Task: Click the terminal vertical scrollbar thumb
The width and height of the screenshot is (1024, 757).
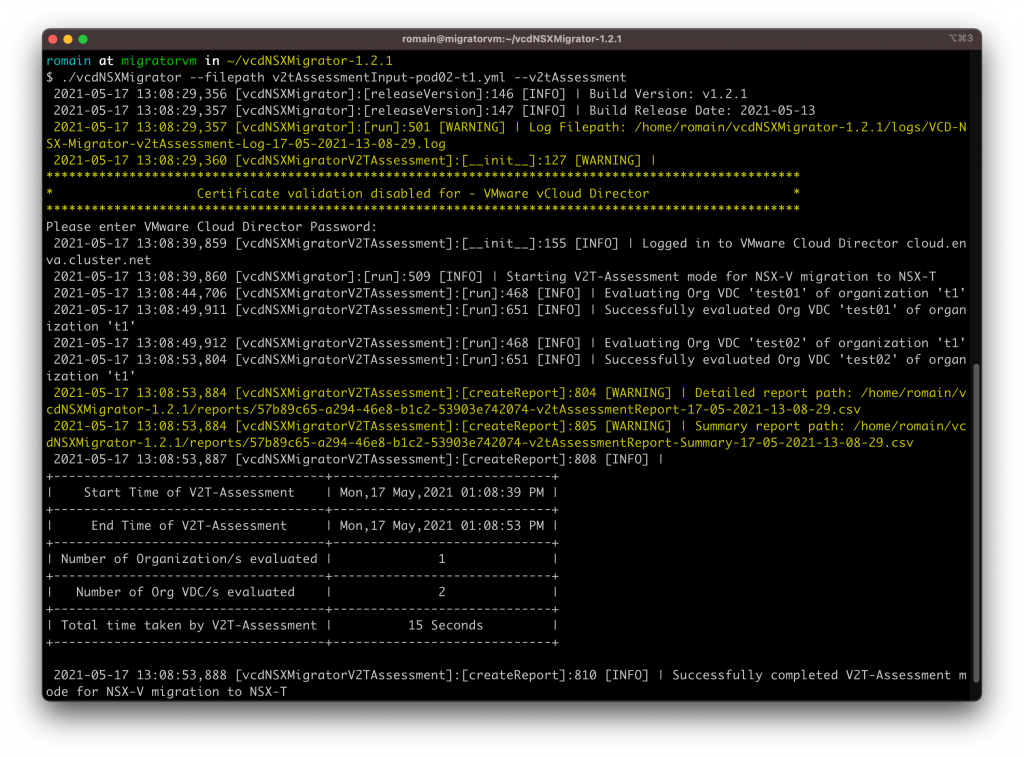Action: click(976, 523)
